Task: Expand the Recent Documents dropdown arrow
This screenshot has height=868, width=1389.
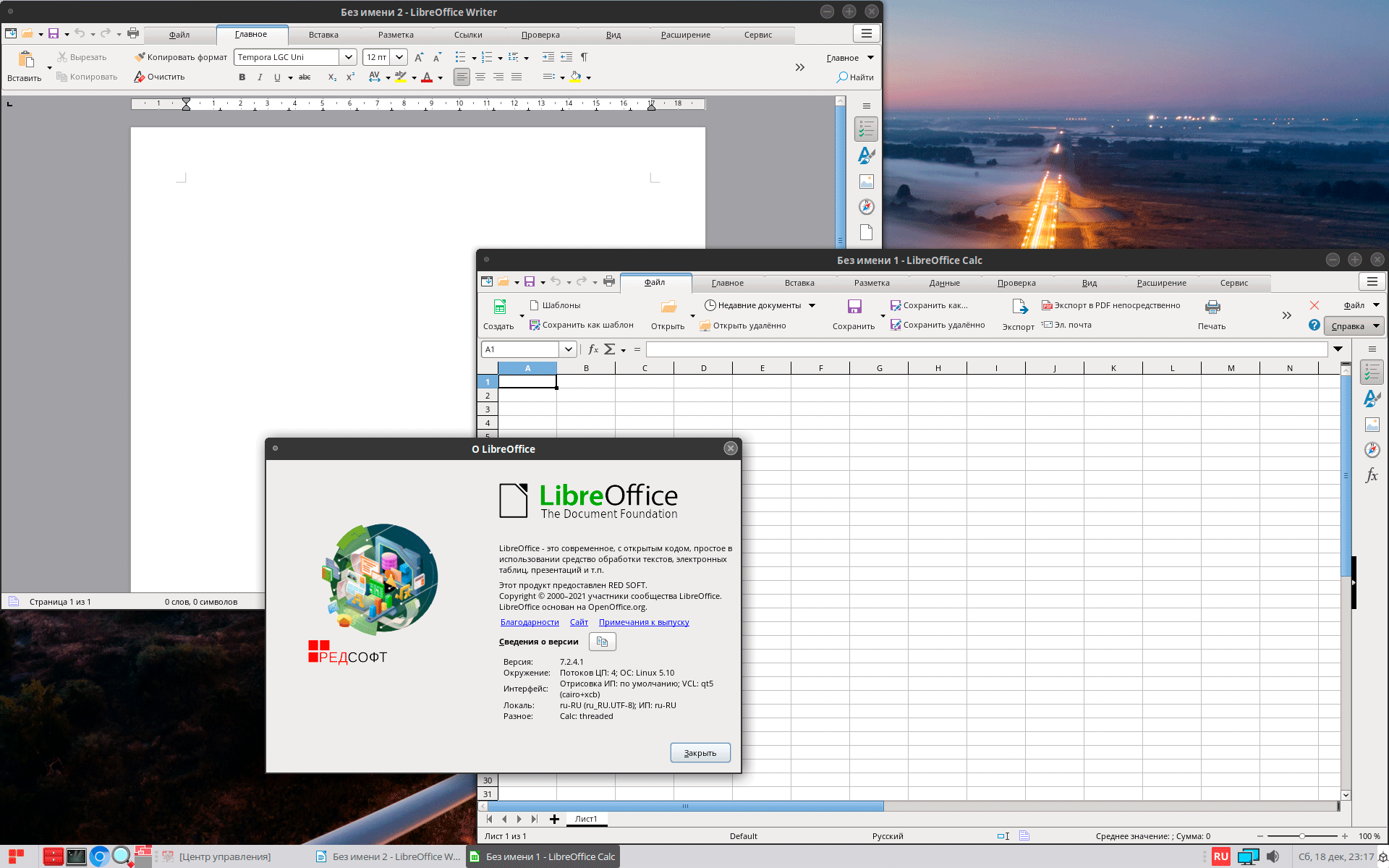Action: pyautogui.click(x=812, y=305)
